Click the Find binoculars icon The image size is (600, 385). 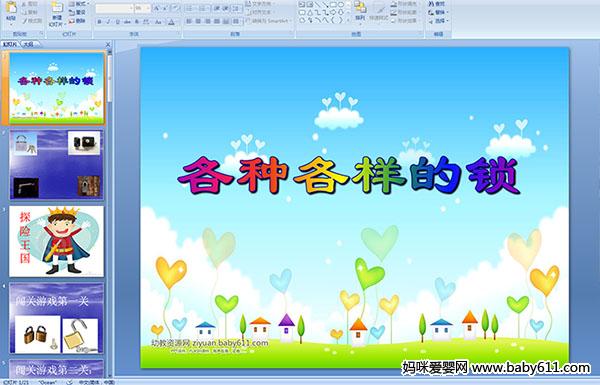[432, 4]
